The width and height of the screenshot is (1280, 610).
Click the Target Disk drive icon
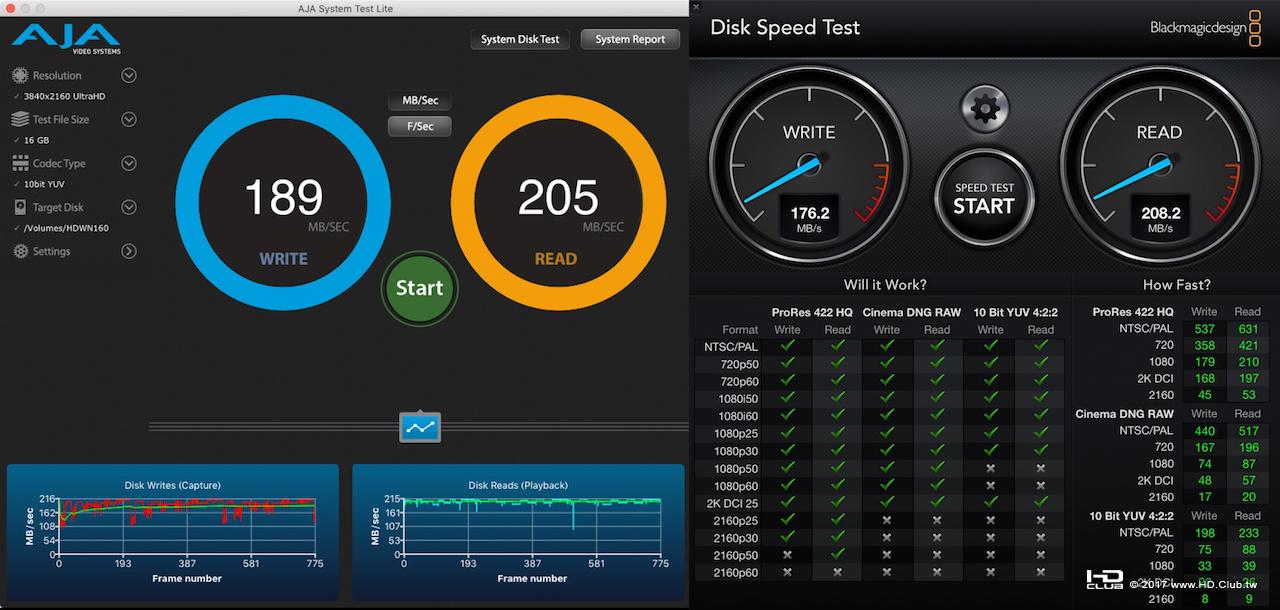click(x=20, y=207)
